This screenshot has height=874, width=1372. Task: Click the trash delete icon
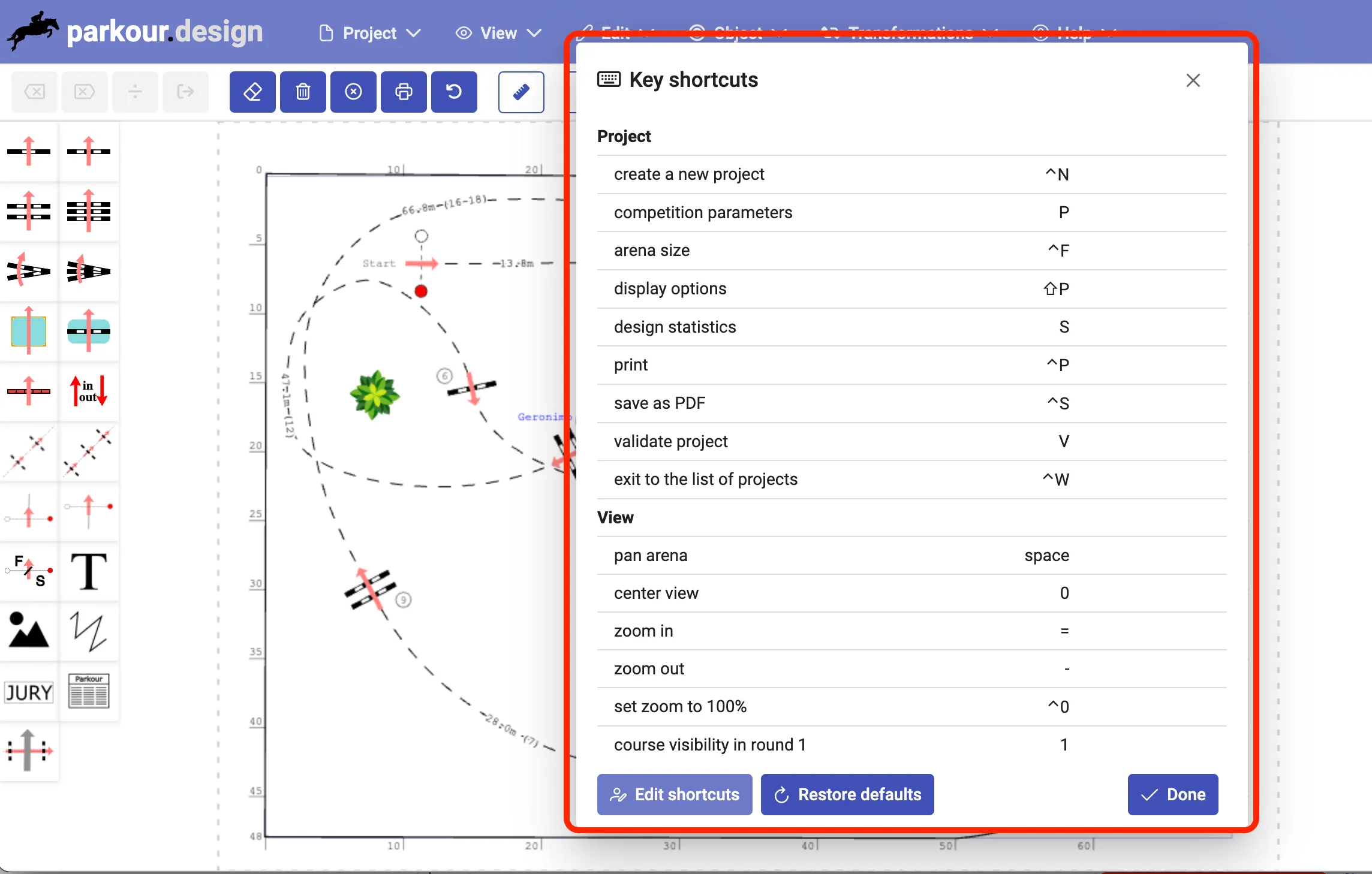pyautogui.click(x=303, y=92)
